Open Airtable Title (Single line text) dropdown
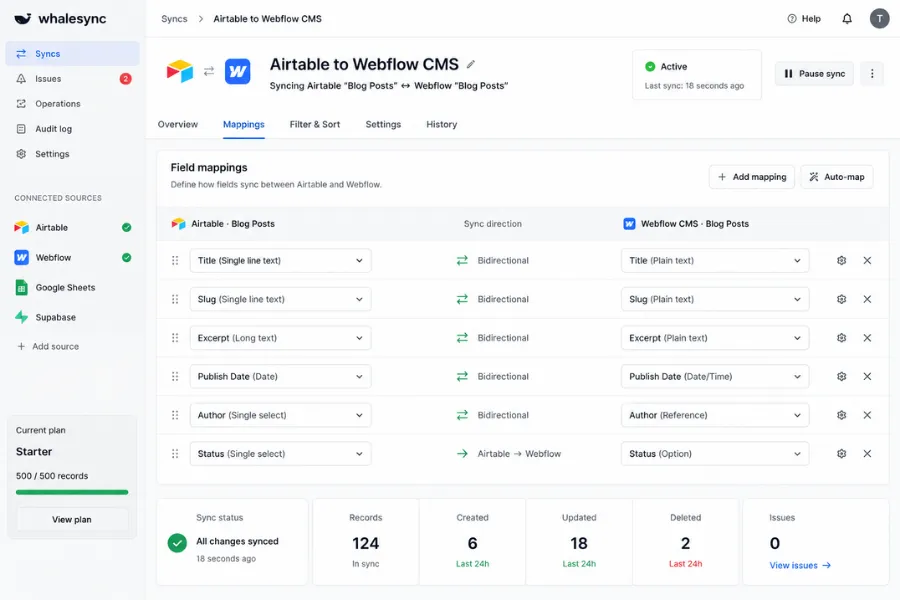This screenshot has height=600, width=900. coord(280,261)
